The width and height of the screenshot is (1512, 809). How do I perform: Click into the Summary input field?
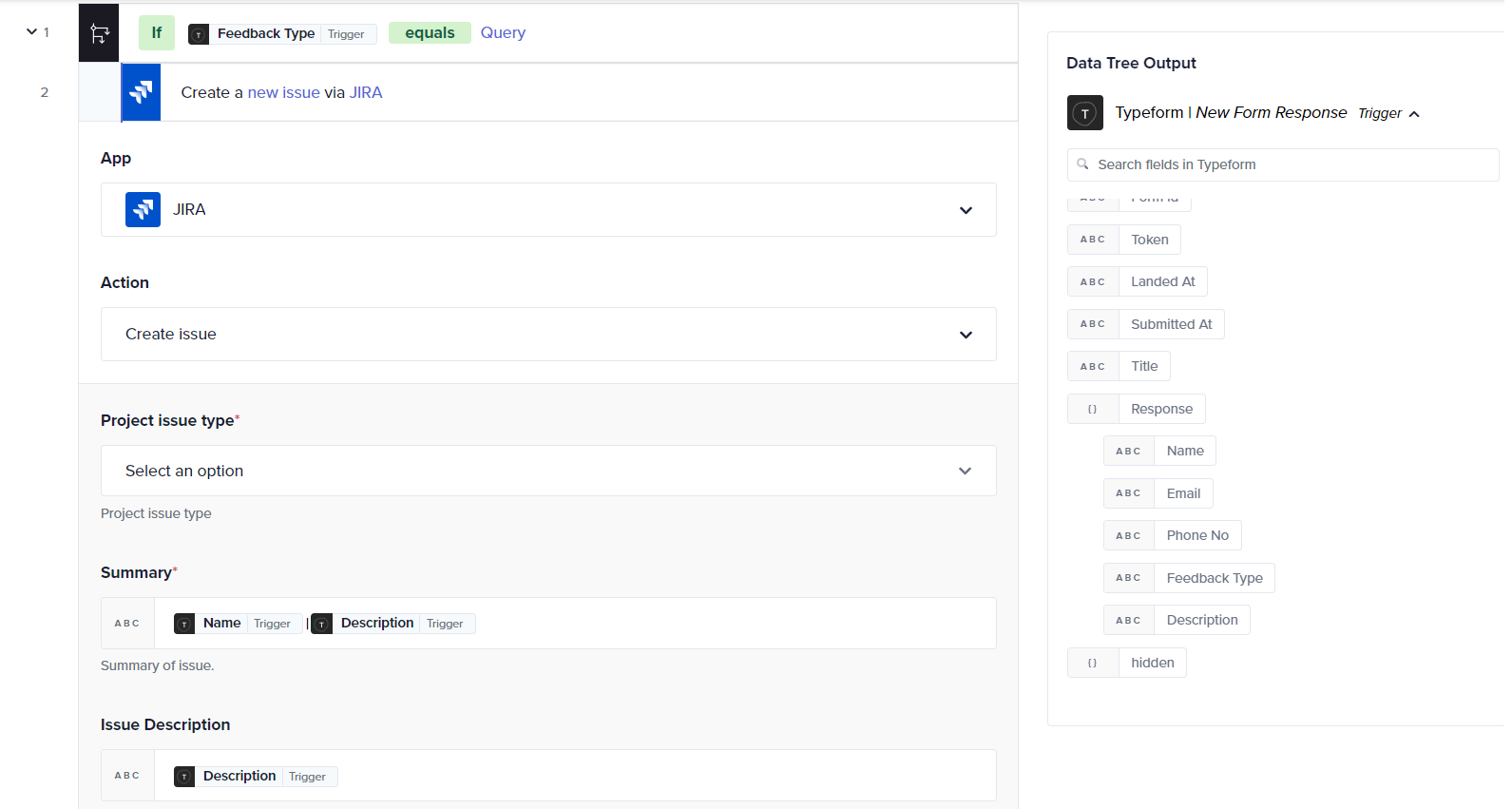(575, 624)
